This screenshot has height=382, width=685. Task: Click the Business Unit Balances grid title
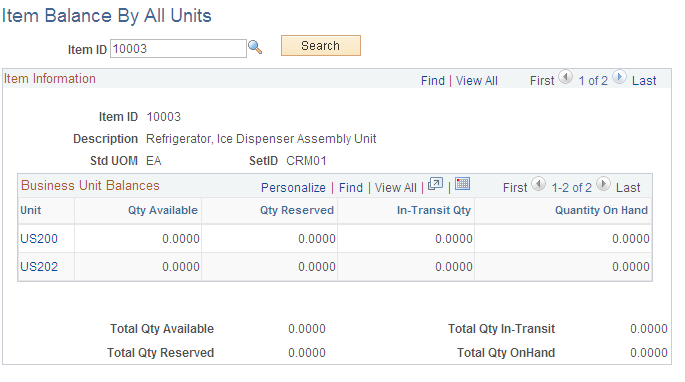click(90, 185)
